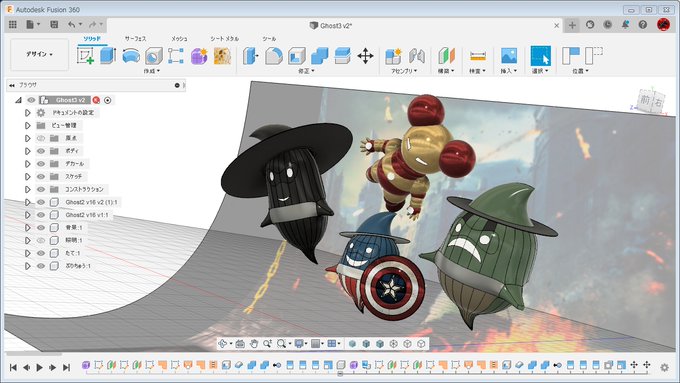680x383 pixels.
Task: Close the Ghost3 v2* document tab
Action: coord(556,26)
